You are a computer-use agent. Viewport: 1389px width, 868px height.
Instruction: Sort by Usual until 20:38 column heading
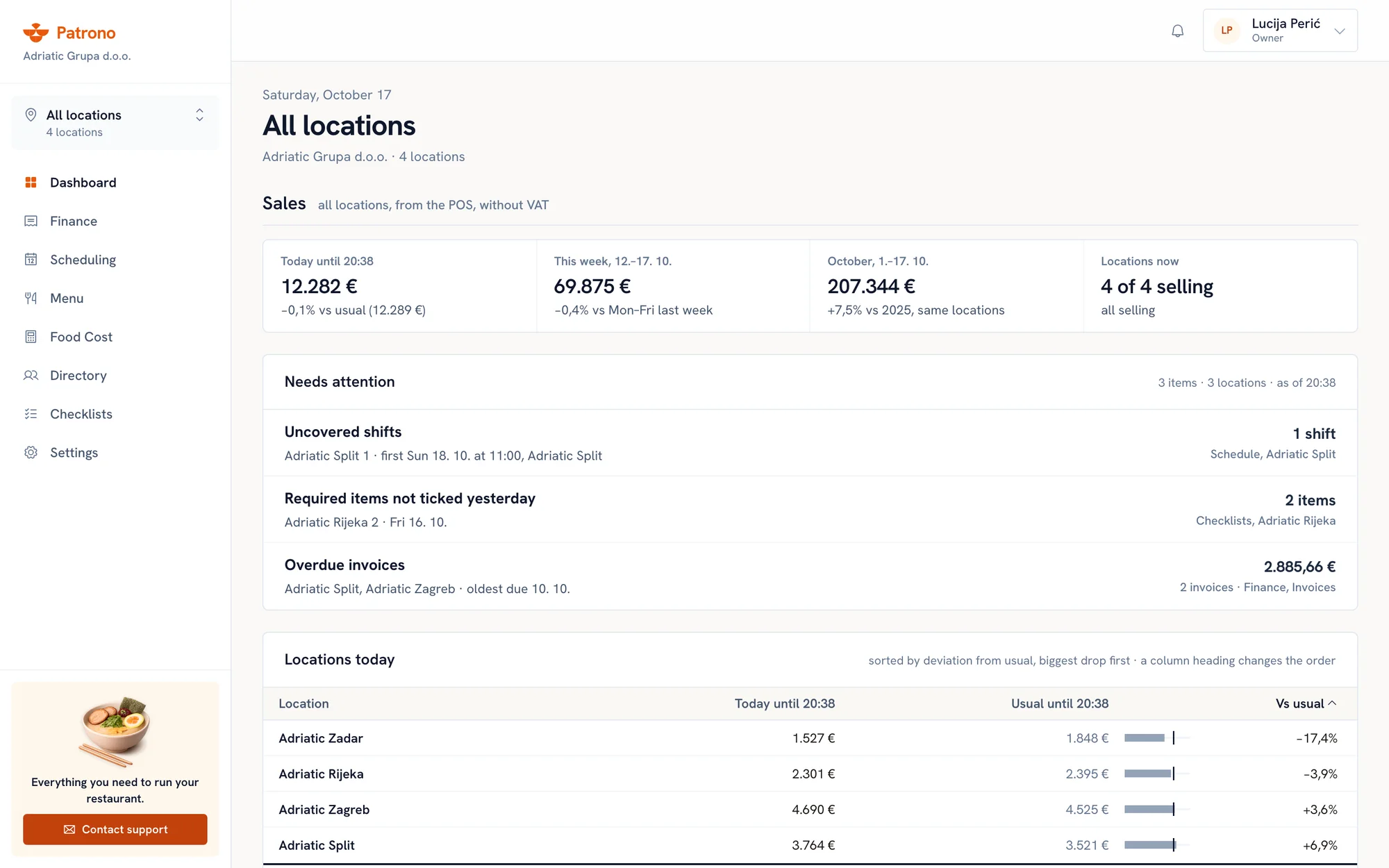pyautogui.click(x=1060, y=703)
